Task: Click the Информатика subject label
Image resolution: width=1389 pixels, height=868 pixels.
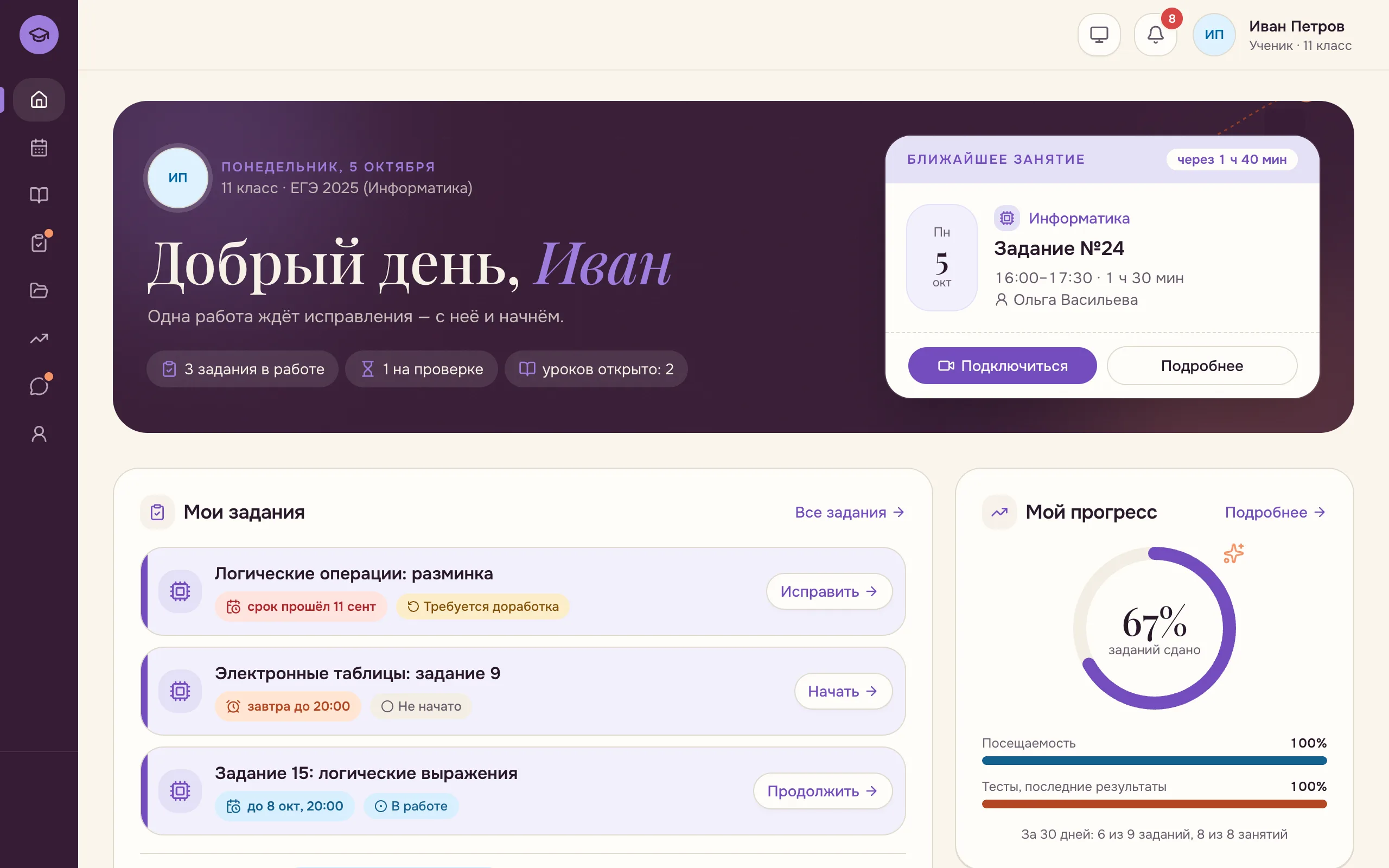Action: click(1079, 218)
